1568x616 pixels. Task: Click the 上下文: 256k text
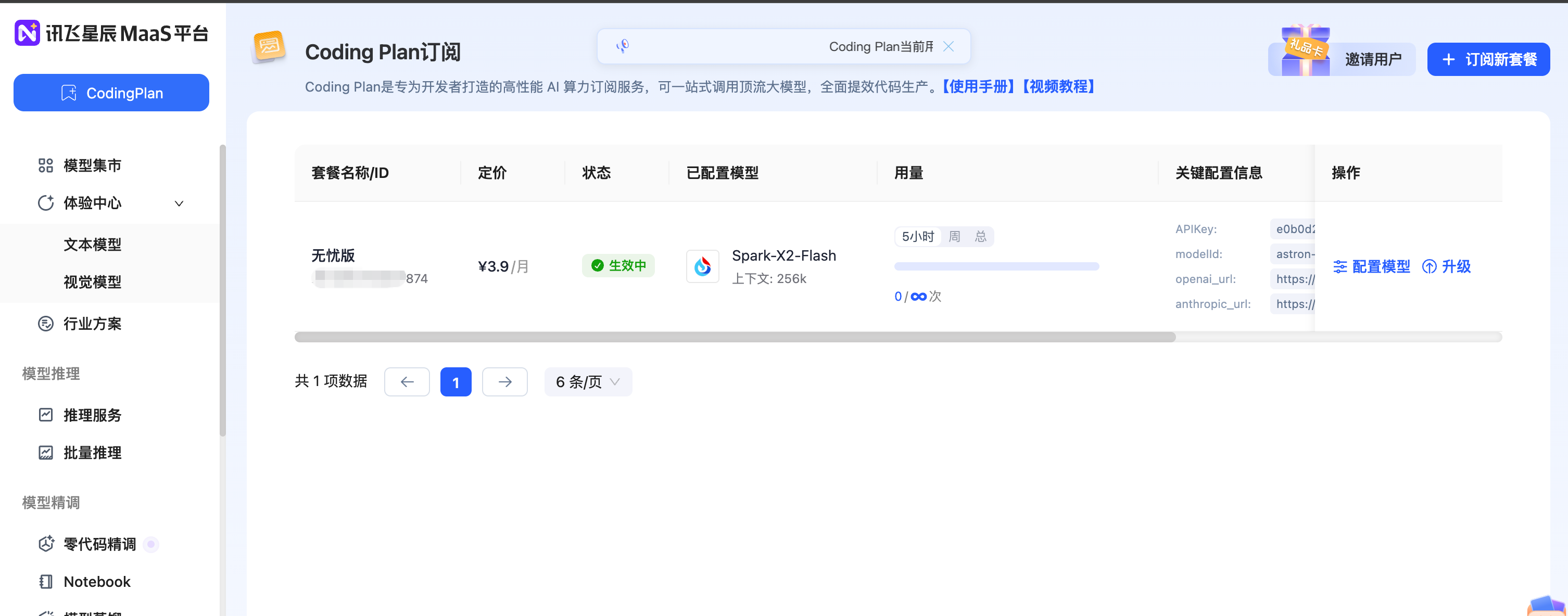(x=769, y=278)
